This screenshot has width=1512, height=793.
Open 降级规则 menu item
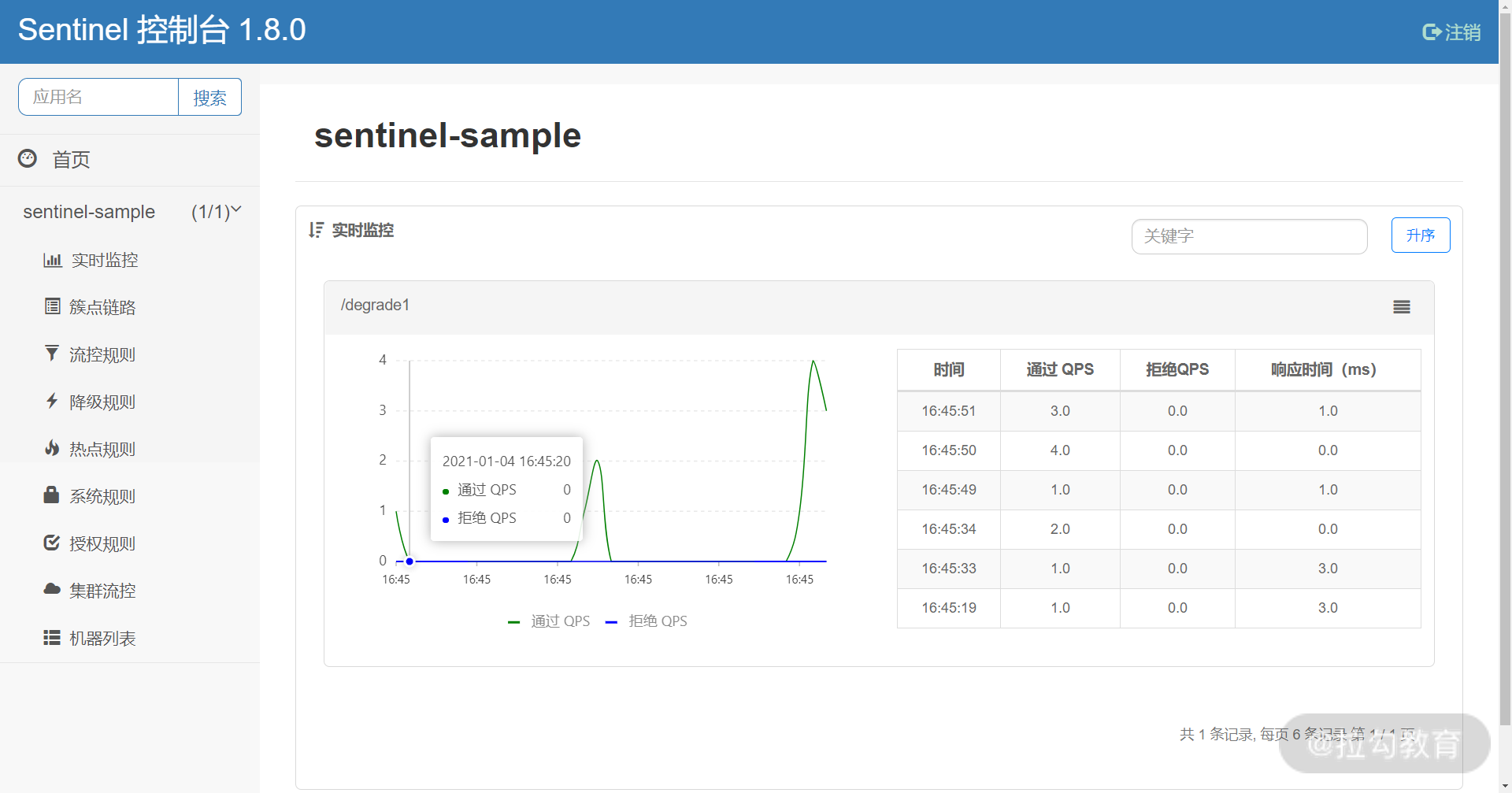(102, 402)
